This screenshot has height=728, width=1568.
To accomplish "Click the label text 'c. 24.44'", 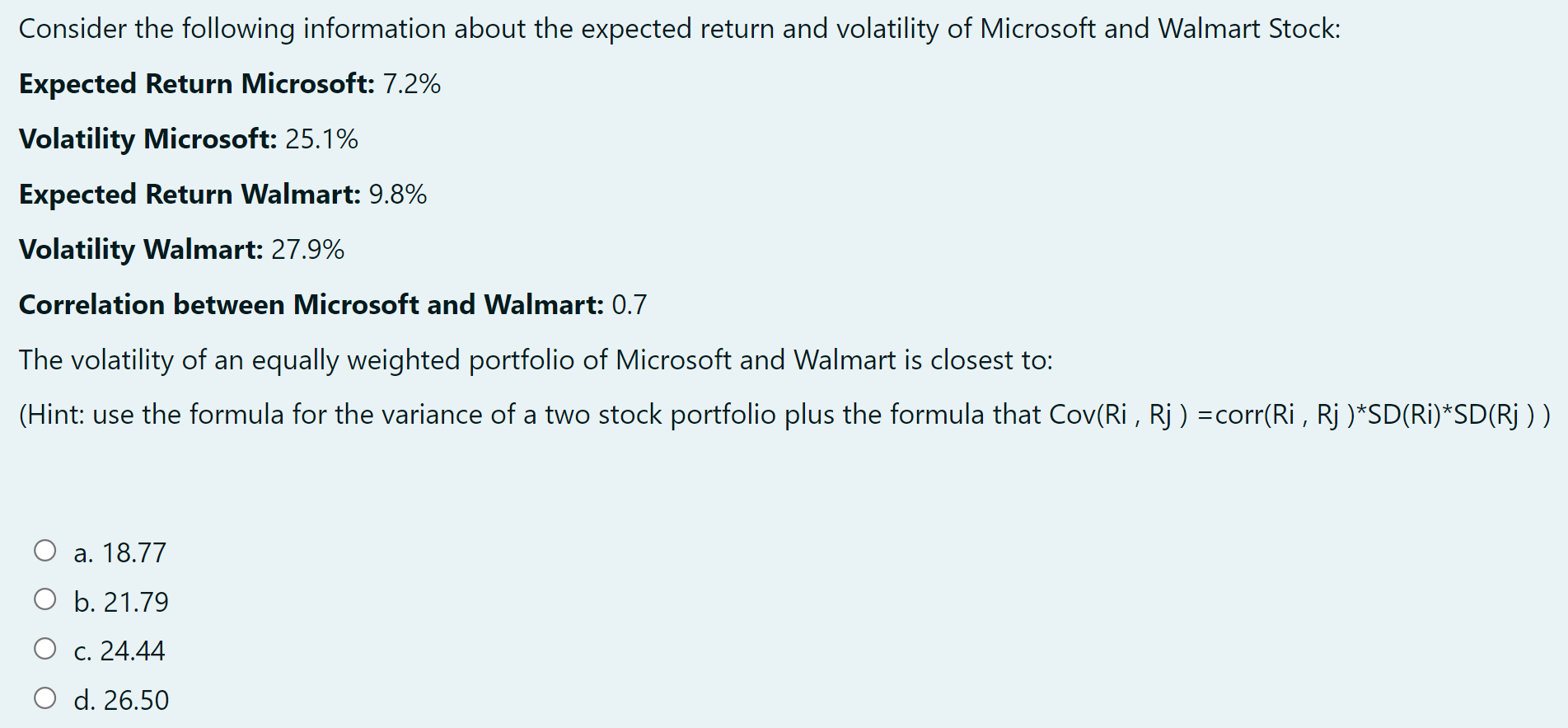I will 120,650.
